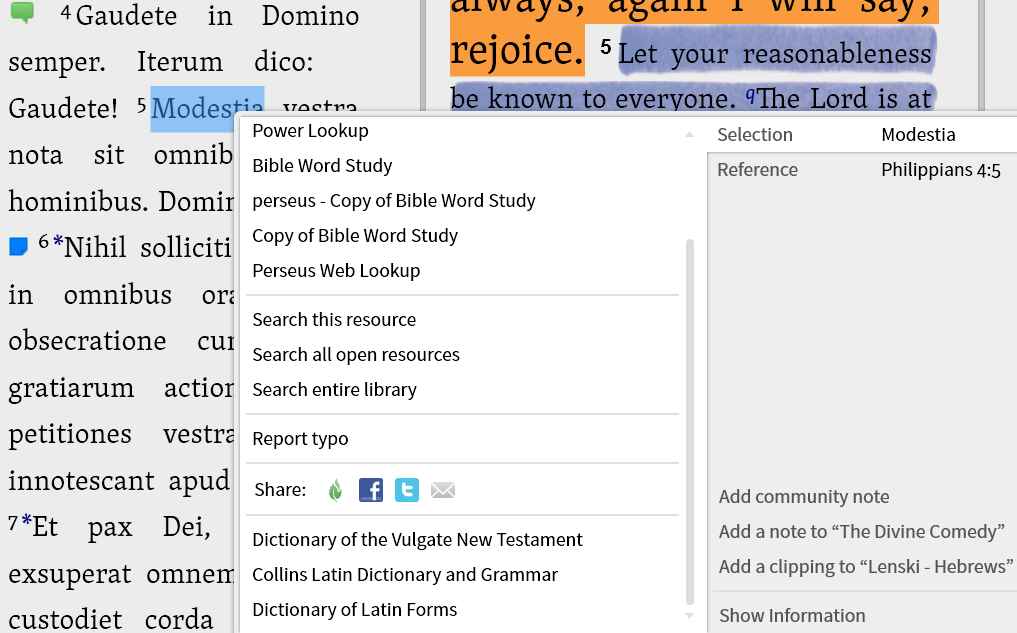The height and width of the screenshot is (633, 1017).
Task: Select Search all open resources
Action: pos(355,355)
